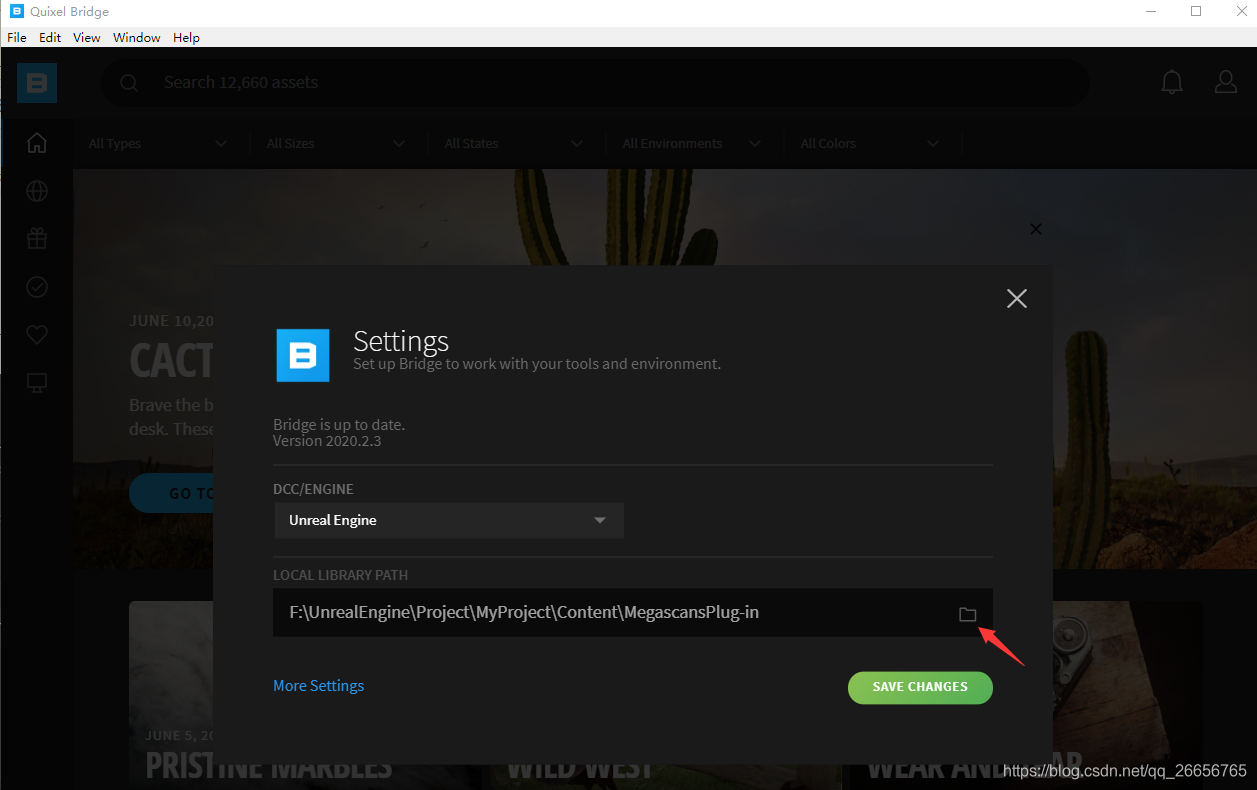1257x790 pixels.
Task: Click the Quixel Bridge title bar app icon
Action: 16,12
